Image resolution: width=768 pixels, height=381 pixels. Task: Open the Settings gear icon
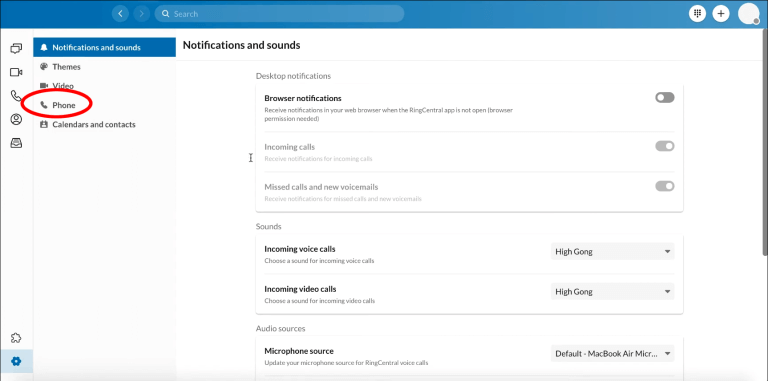click(16, 361)
